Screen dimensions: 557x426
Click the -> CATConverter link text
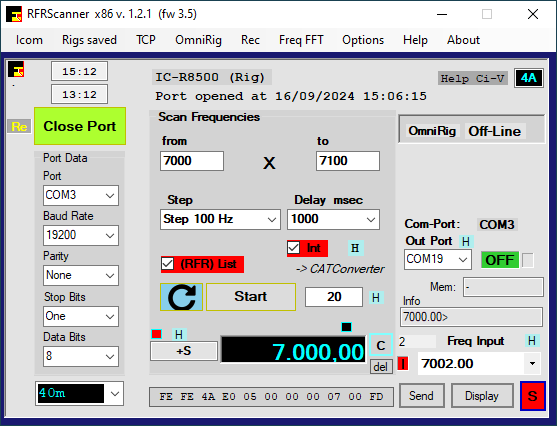340,269
